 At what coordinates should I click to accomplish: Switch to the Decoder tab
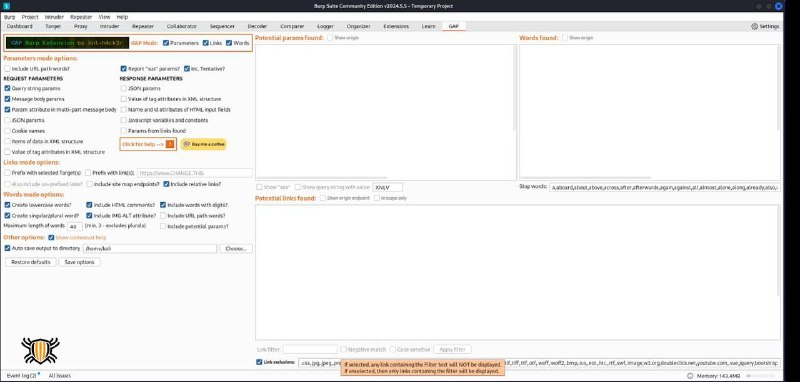(257, 26)
